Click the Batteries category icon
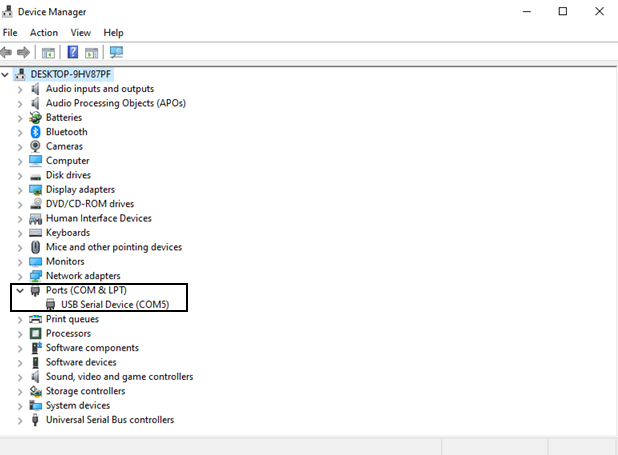 pyautogui.click(x=35, y=117)
